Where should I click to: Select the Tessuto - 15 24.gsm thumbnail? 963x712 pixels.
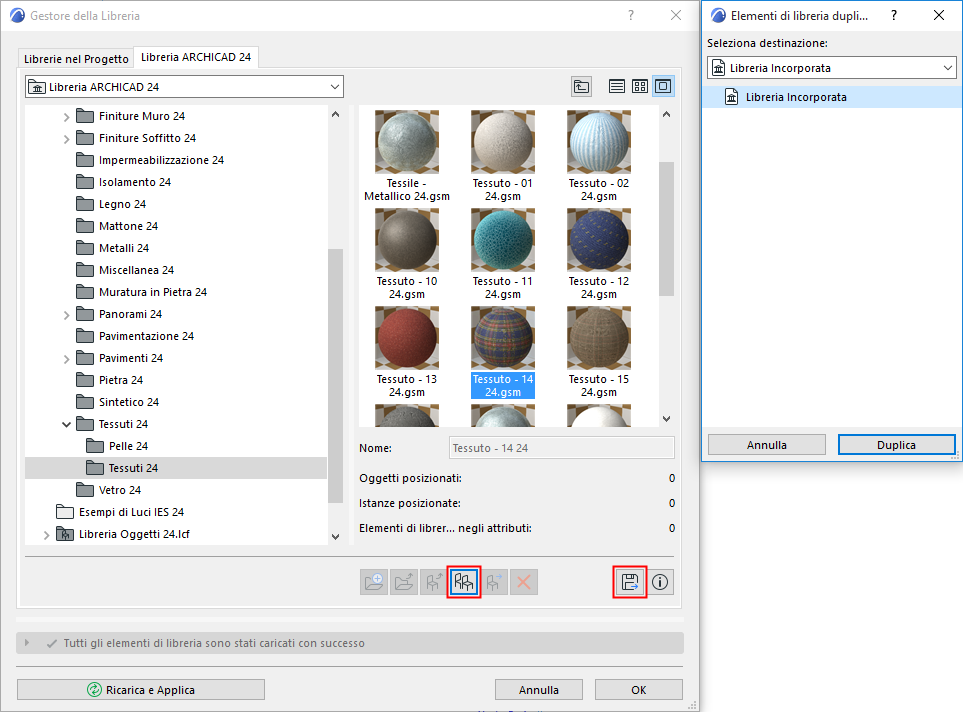tap(599, 338)
